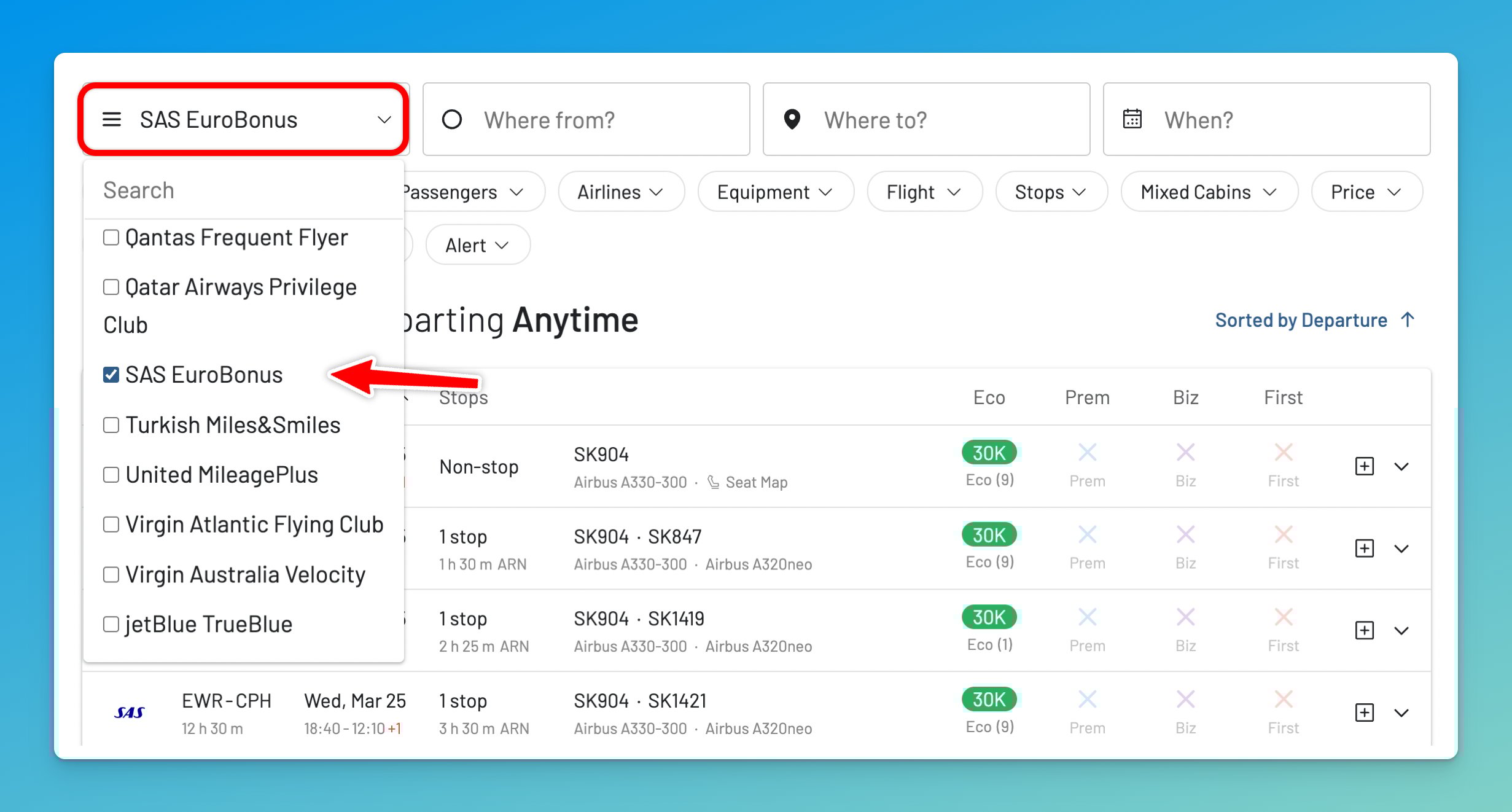Click the calendar icon in When field
The image size is (1512, 812).
point(1132,119)
